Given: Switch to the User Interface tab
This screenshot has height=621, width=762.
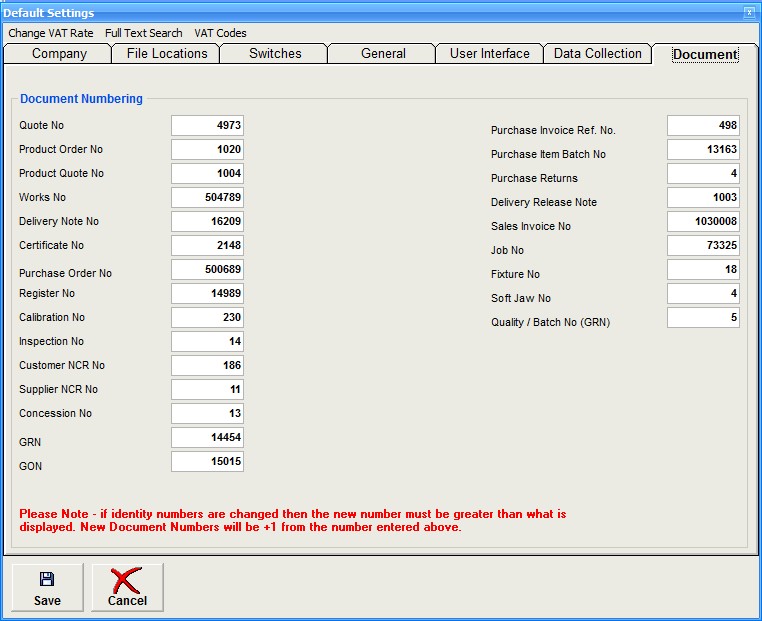Looking at the screenshot, I should coord(490,54).
